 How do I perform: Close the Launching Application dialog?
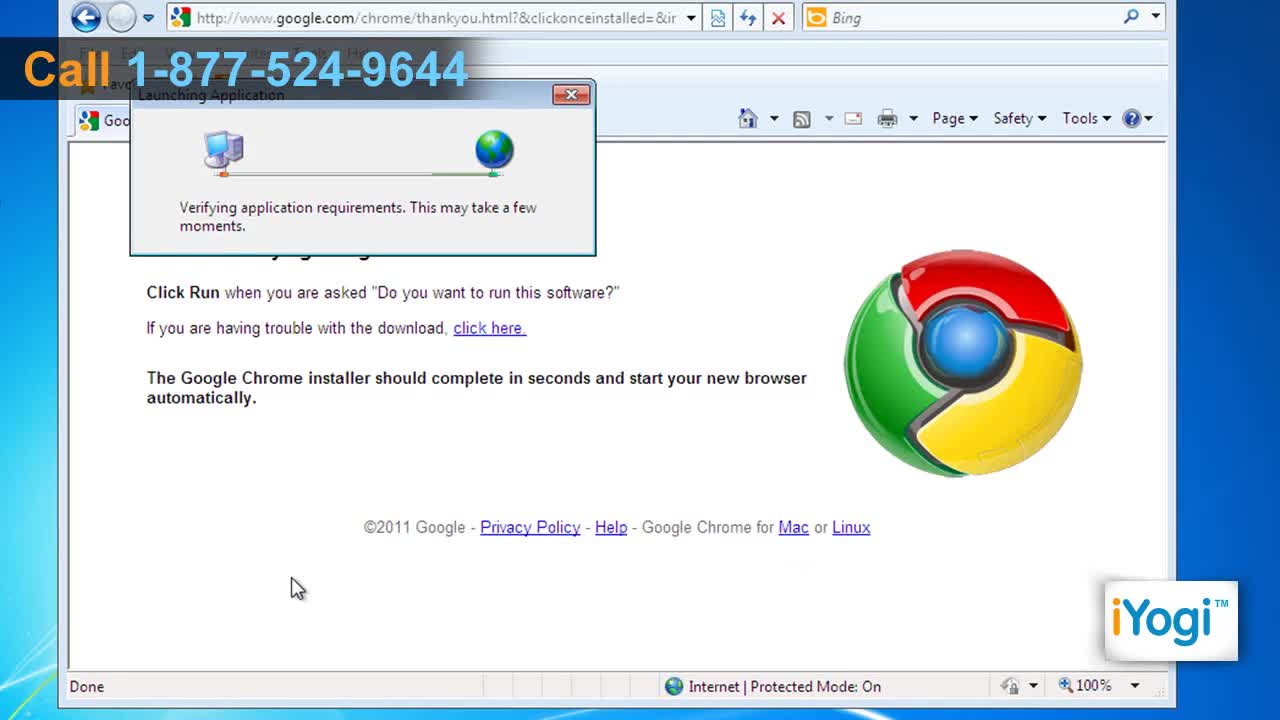[571, 94]
